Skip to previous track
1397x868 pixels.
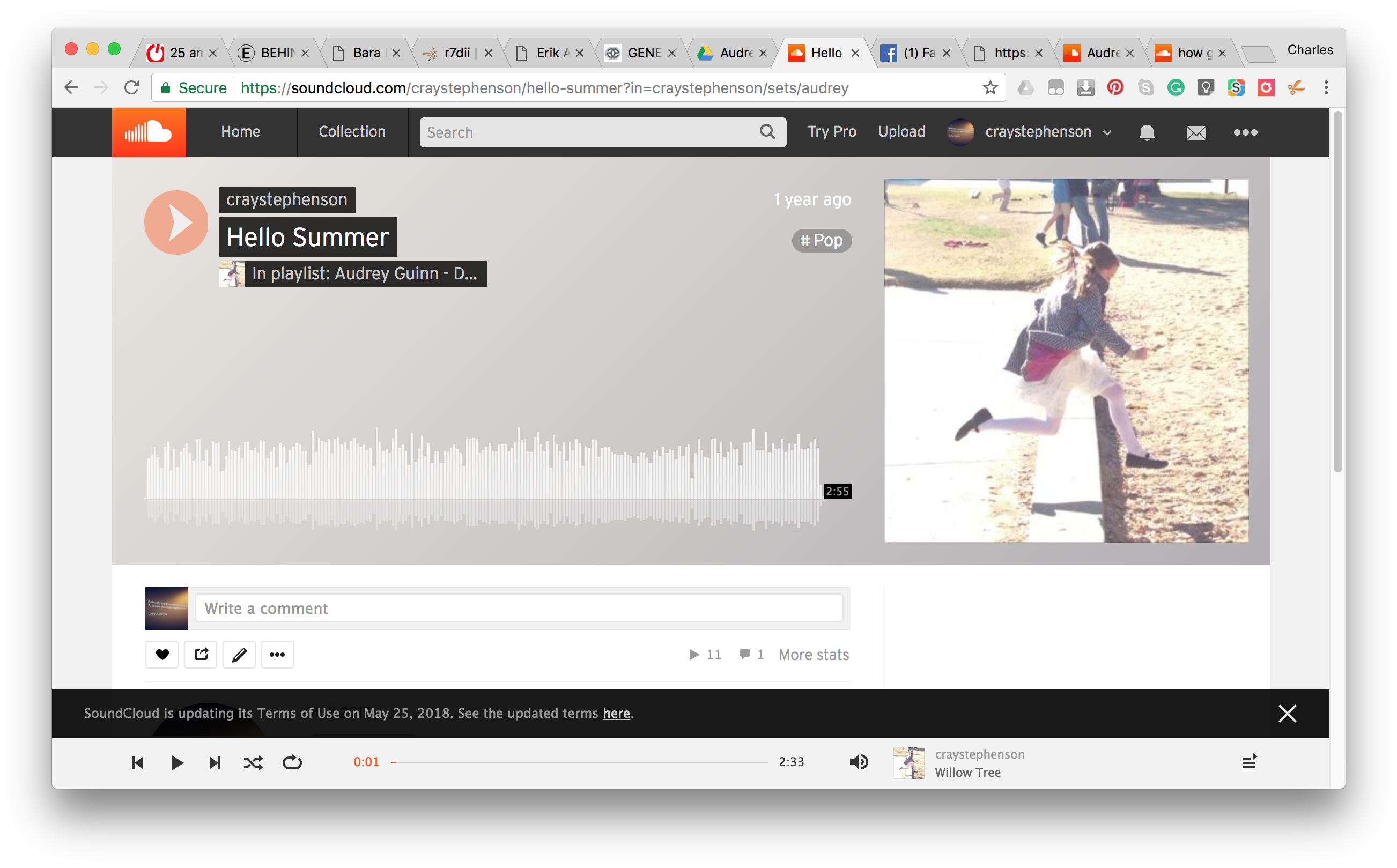tap(138, 762)
